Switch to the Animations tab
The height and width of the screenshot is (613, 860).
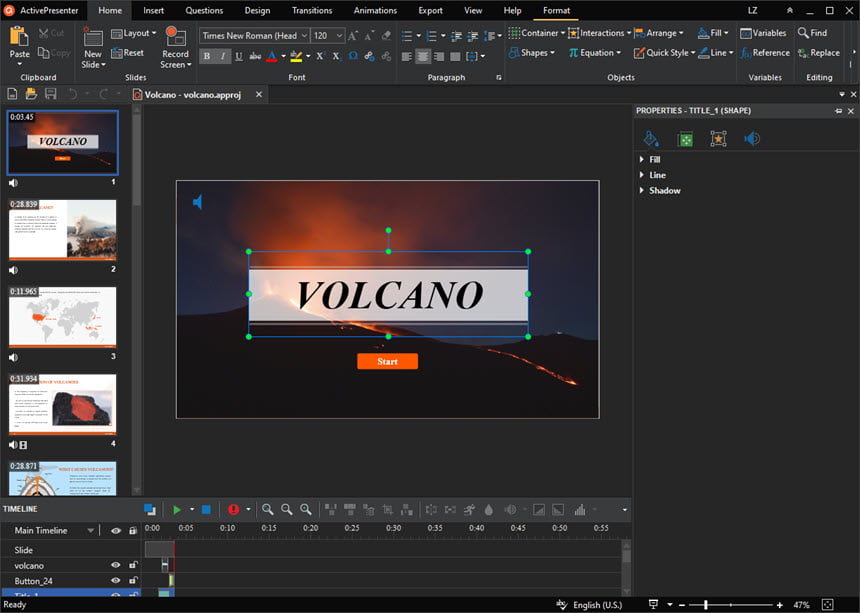point(375,10)
